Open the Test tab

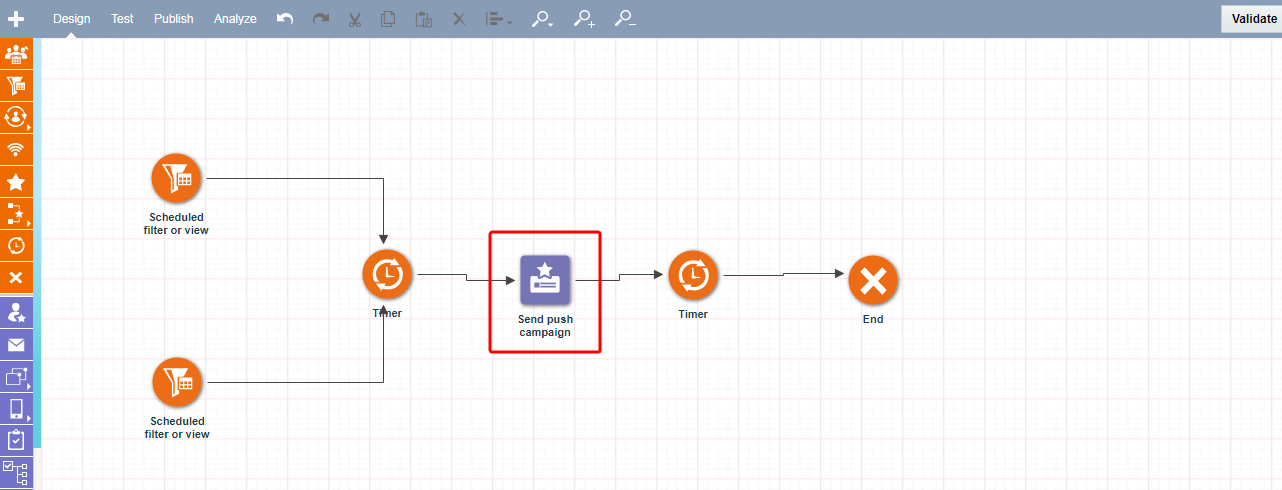(122, 19)
